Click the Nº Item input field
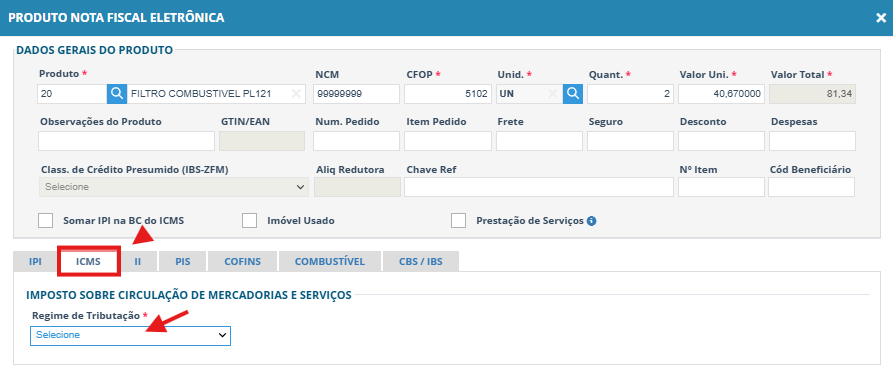Viewport: 893px width, 370px height. (721, 187)
